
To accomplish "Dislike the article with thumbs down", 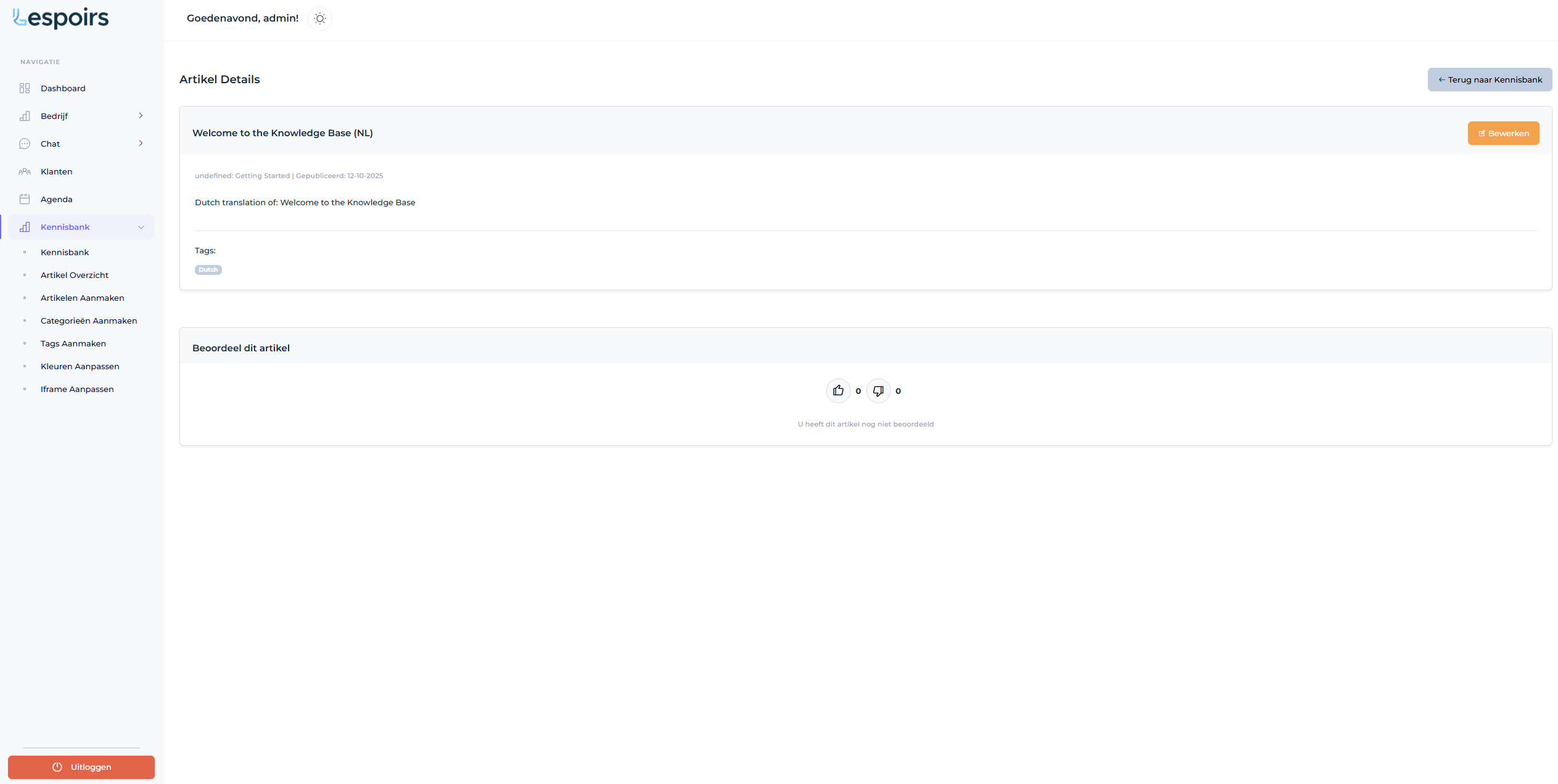I will (878, 391).
